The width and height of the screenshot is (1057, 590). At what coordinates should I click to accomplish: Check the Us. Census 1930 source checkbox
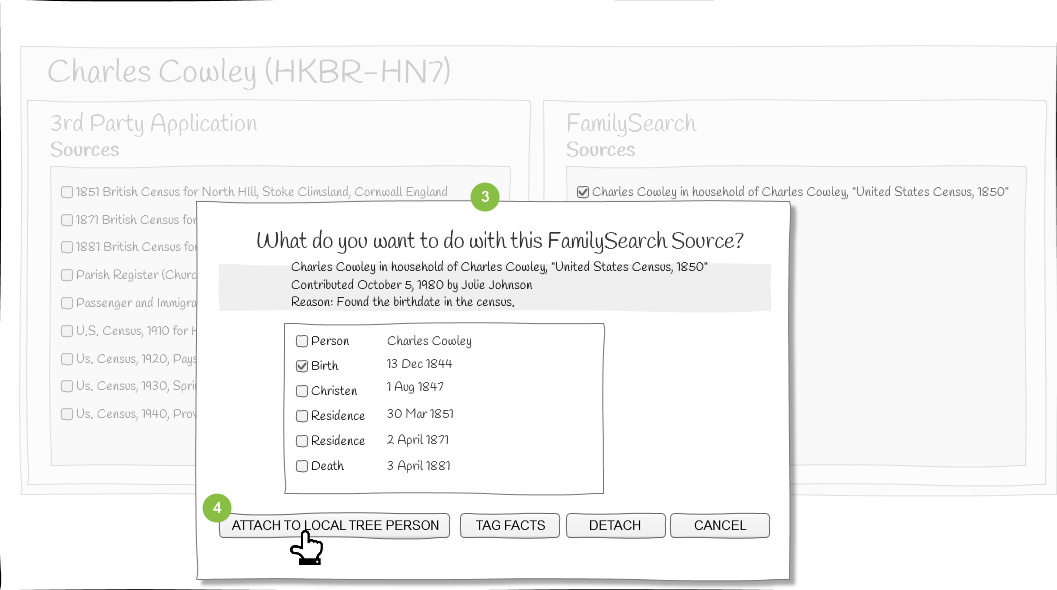point(67,386)
